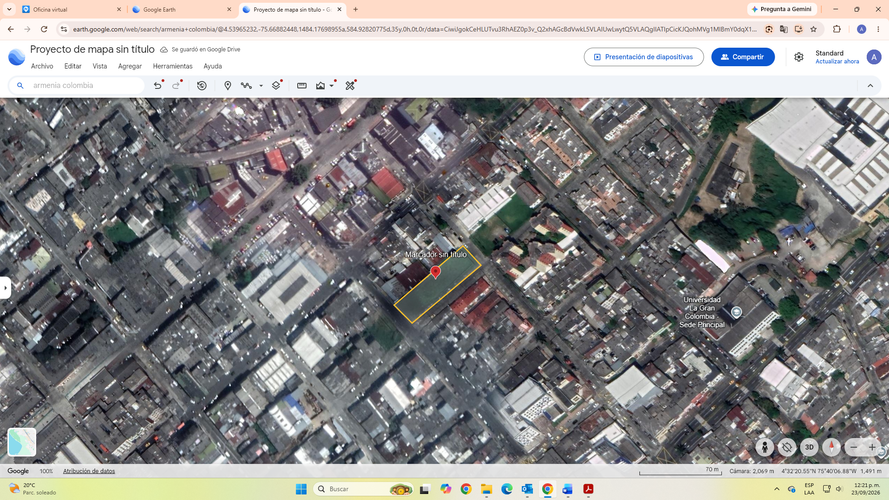Toggle 3D view mode

coord(809,447)
